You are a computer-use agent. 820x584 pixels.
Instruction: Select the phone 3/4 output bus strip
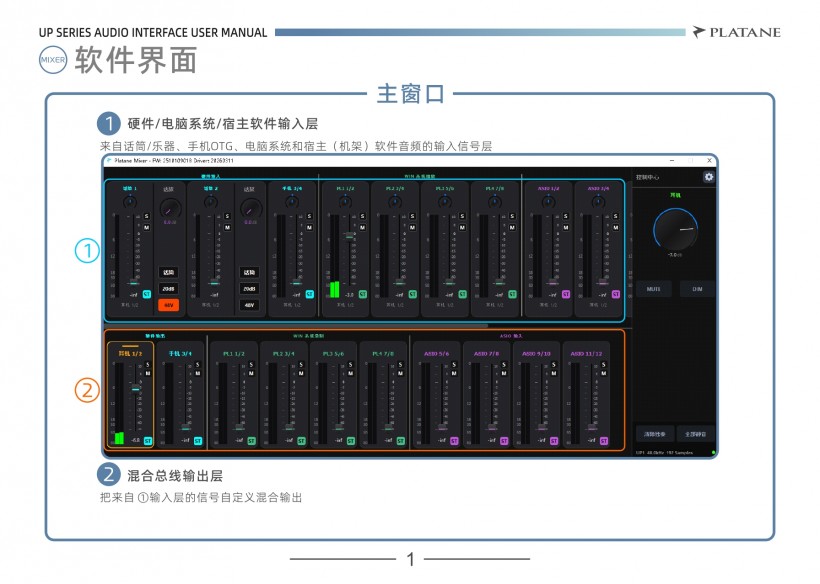[x=184, y=395]
